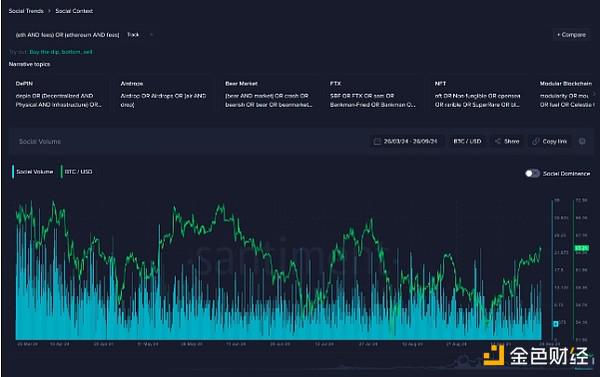
Task: Select the Social Context breadcrumb
Action: pyautogui.click(x=74, y=11)
